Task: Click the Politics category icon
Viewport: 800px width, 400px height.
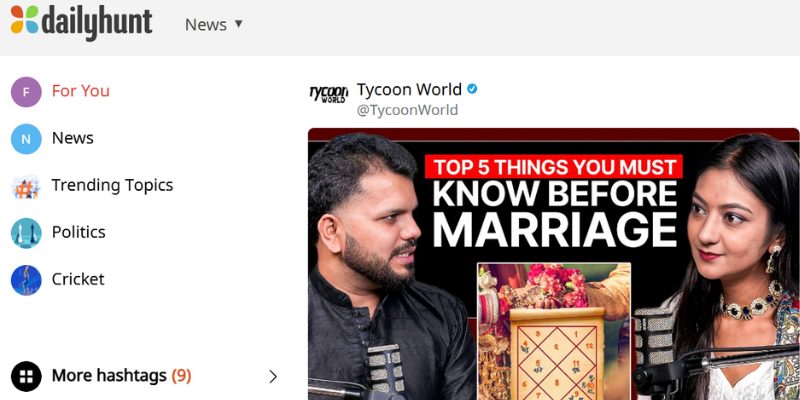Action: tap(26, 233)
